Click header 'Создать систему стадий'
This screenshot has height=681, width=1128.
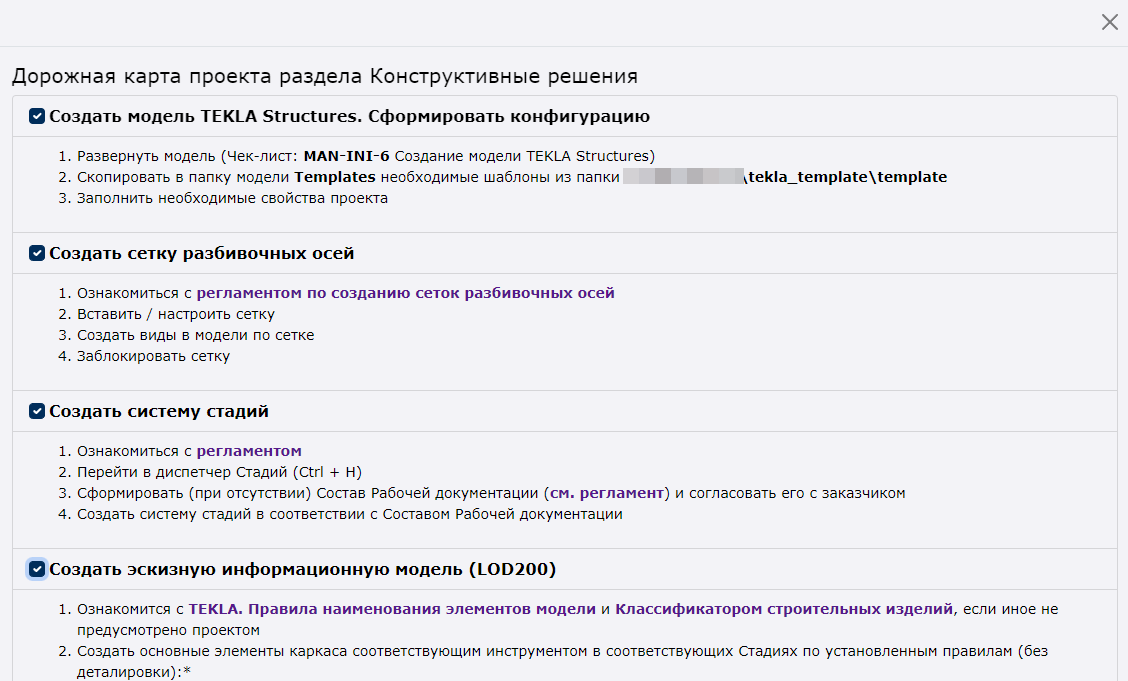coord(159,411)
